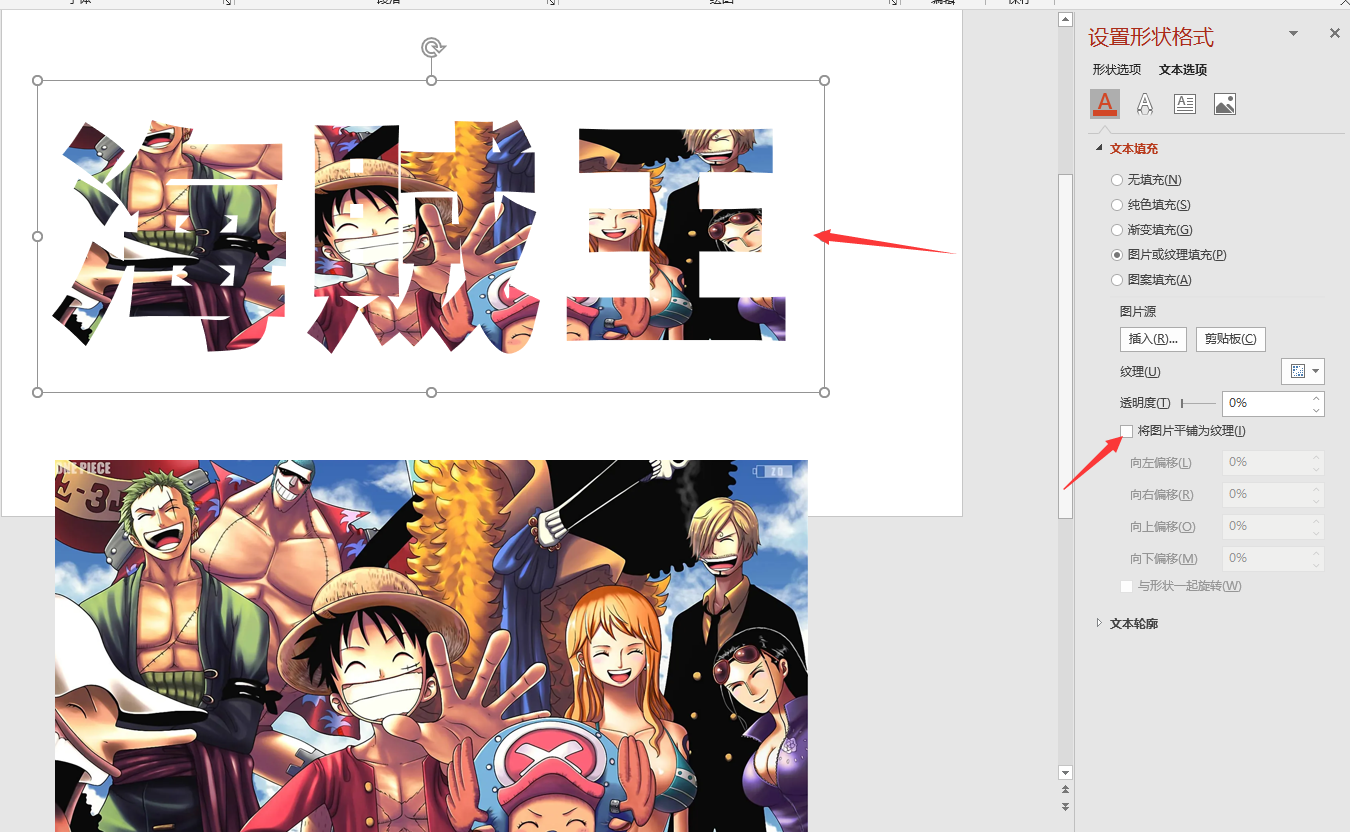Collapse the 文本填充 section
The height and width of the screenshot is (832, 1350).
(1099, 148)
